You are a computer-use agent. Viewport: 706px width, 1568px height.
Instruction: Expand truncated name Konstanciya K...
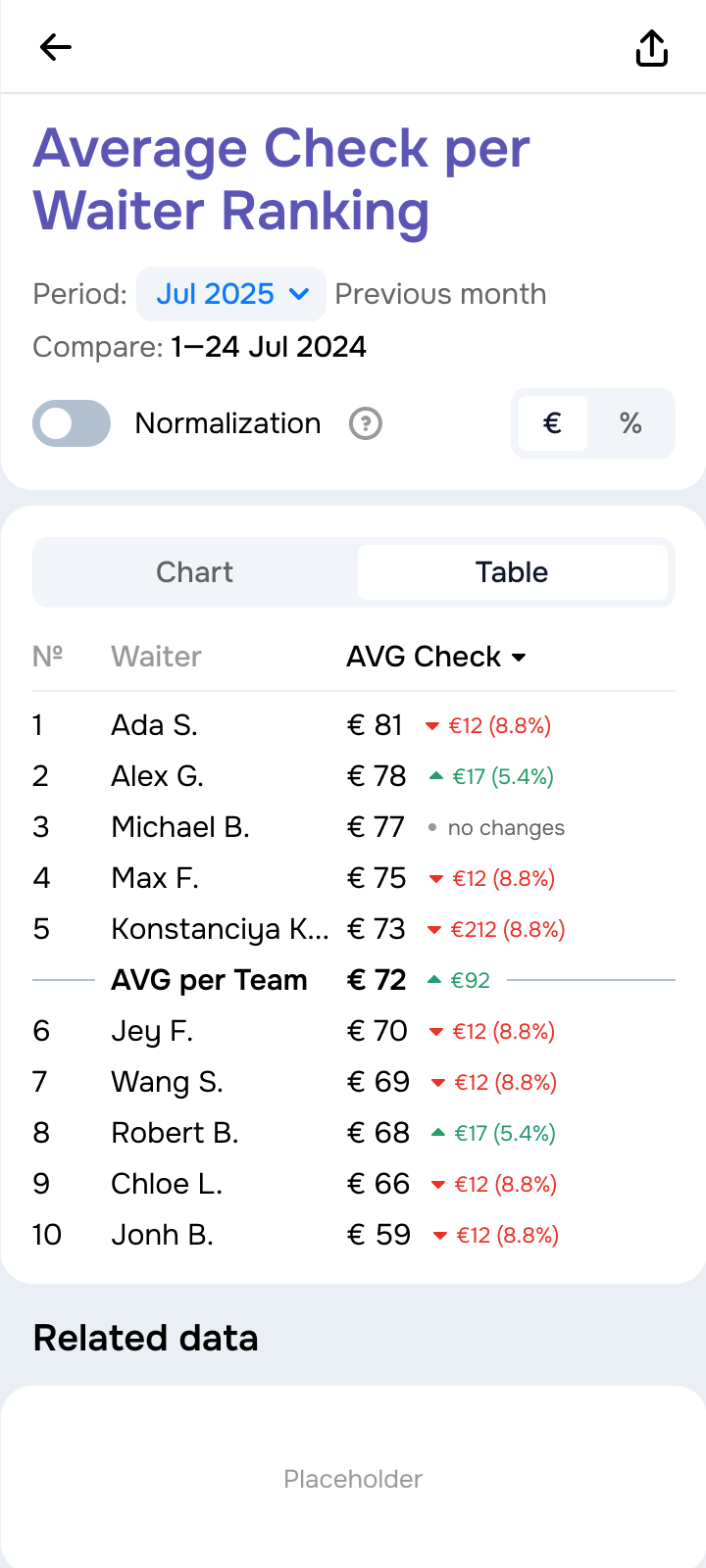pyautogui.click(x=220, y=929)
